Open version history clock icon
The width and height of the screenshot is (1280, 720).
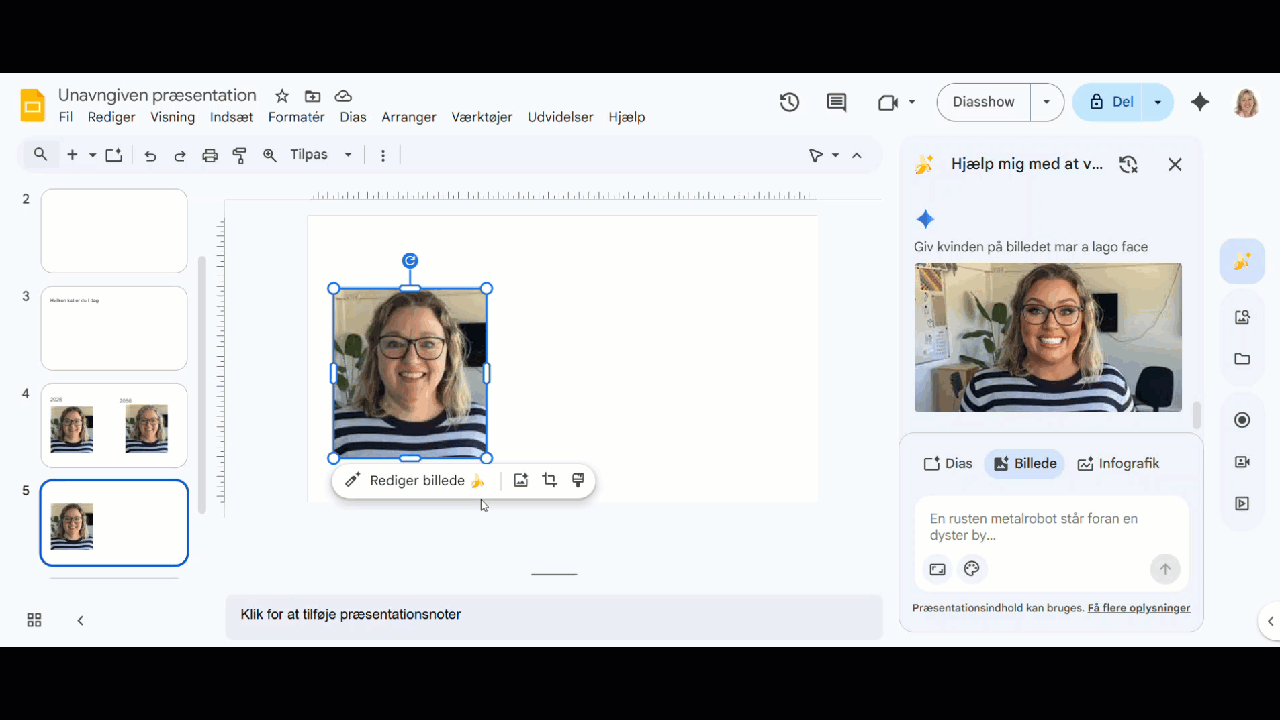[789, 102]
